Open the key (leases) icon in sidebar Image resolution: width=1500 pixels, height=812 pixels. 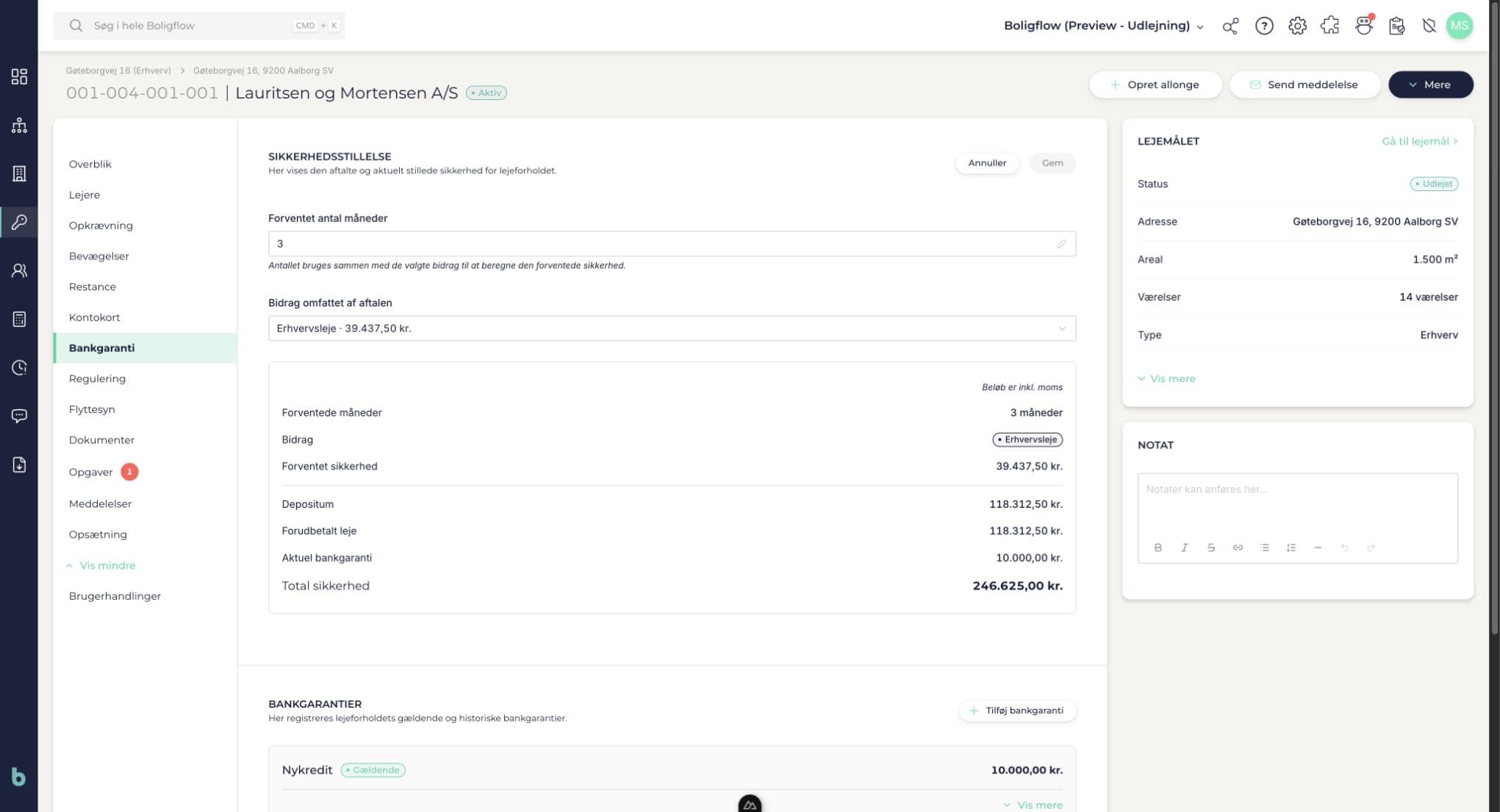(x=19, y=222)
